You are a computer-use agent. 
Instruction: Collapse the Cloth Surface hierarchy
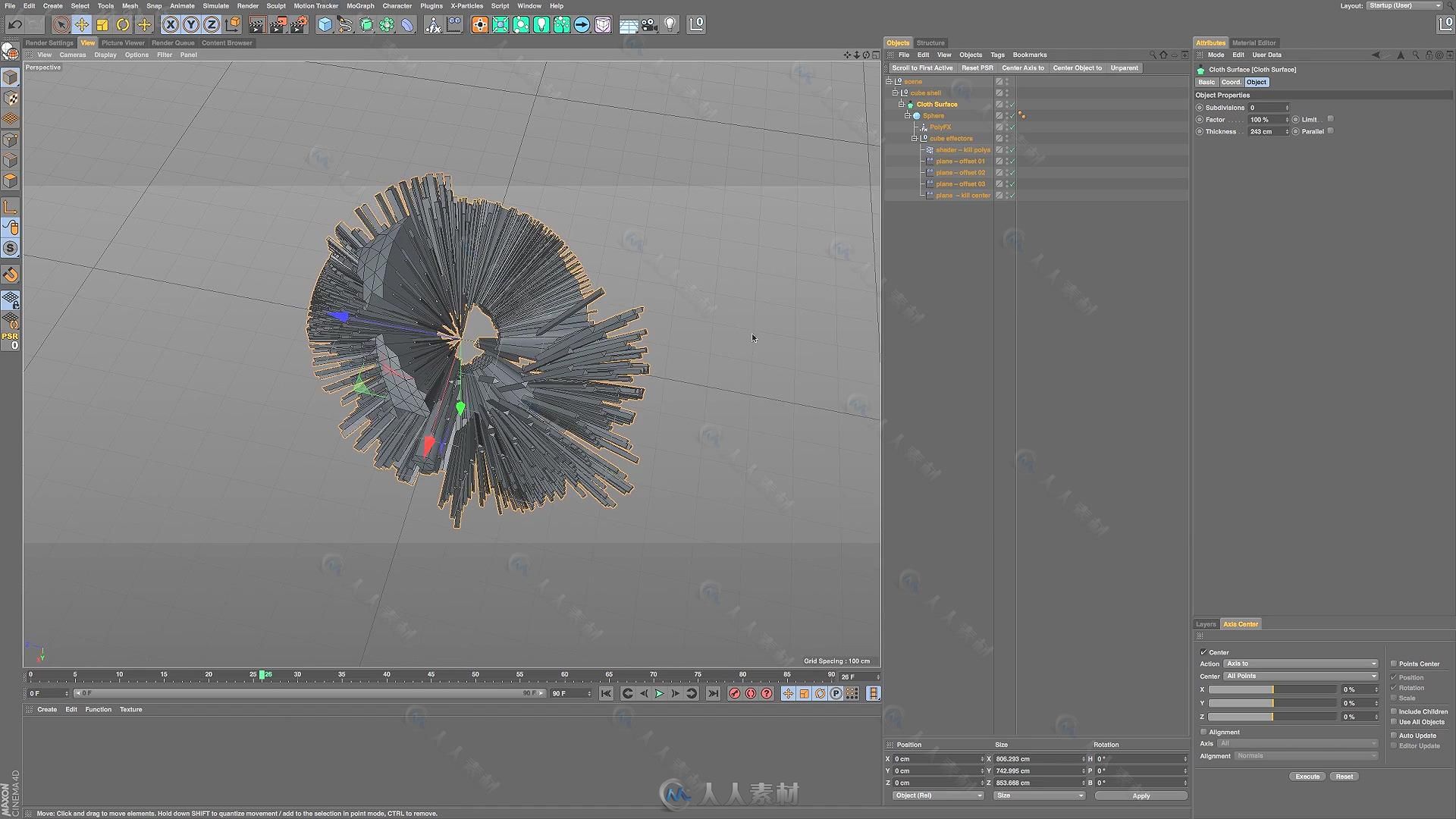point(902,104)
